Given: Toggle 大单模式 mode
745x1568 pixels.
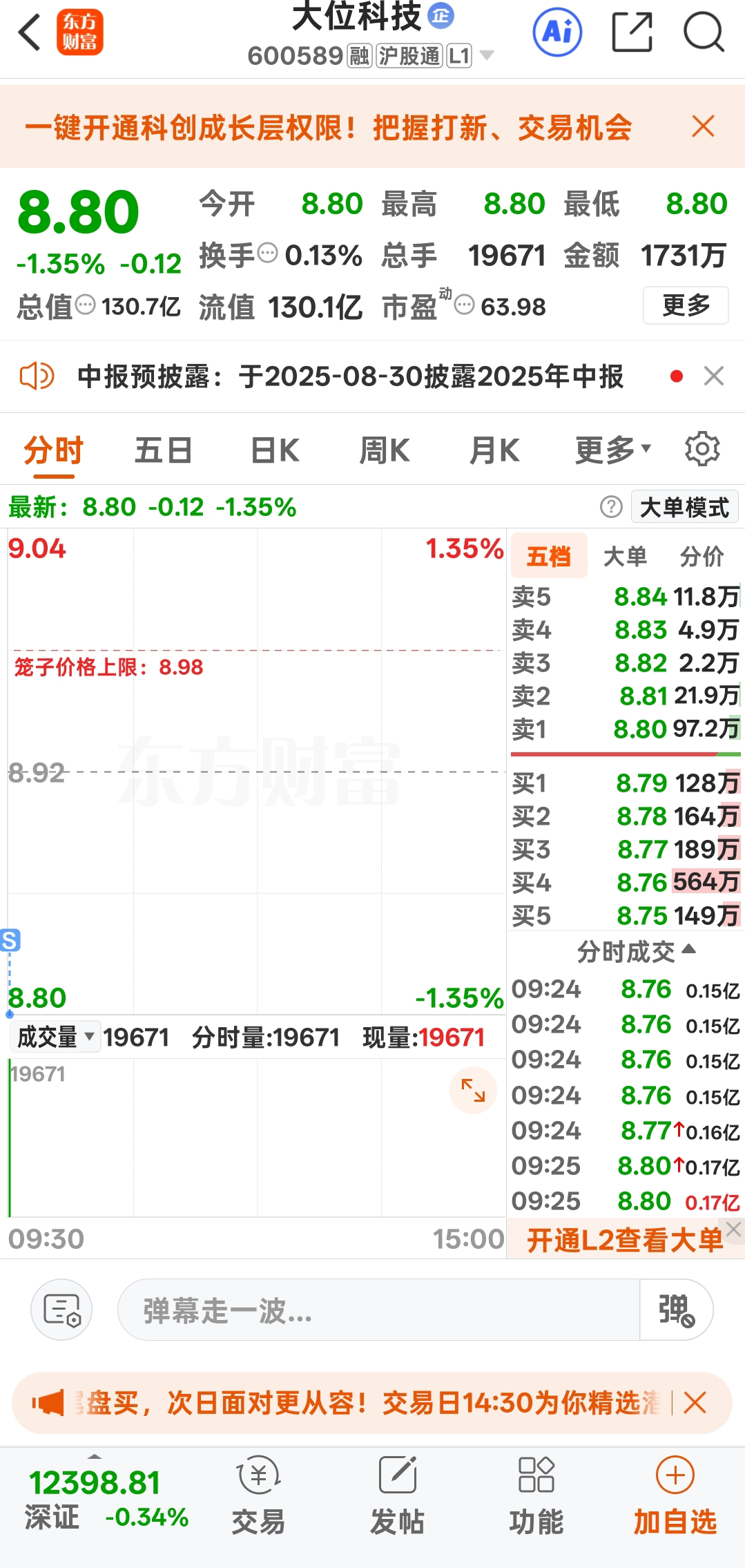Looking at the screenshot, I should (684, 507).
